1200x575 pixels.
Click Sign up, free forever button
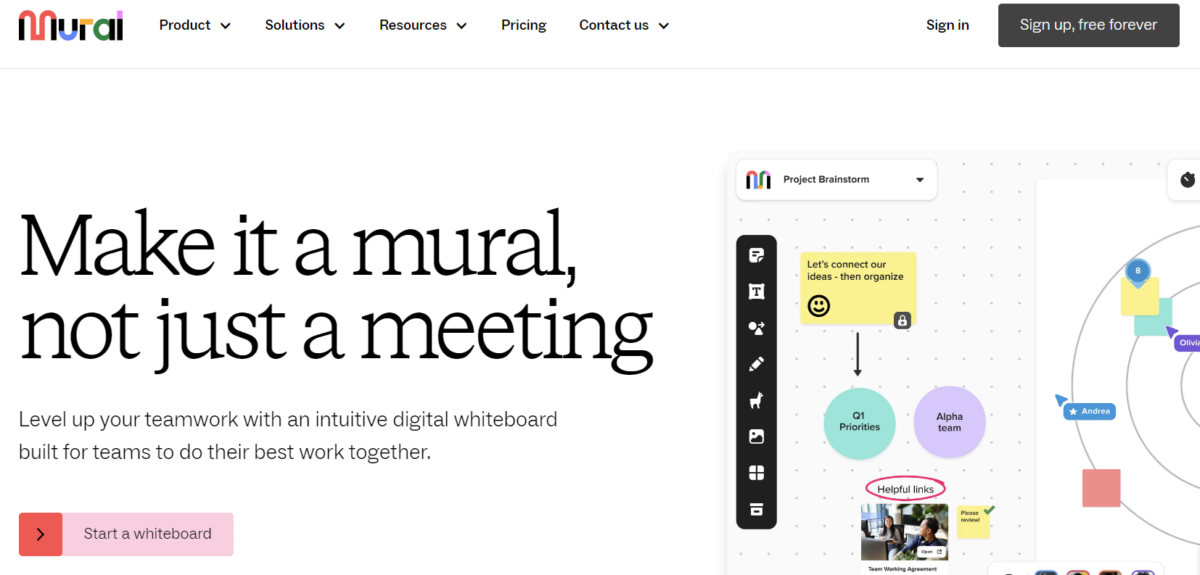tap(1088, 25)
